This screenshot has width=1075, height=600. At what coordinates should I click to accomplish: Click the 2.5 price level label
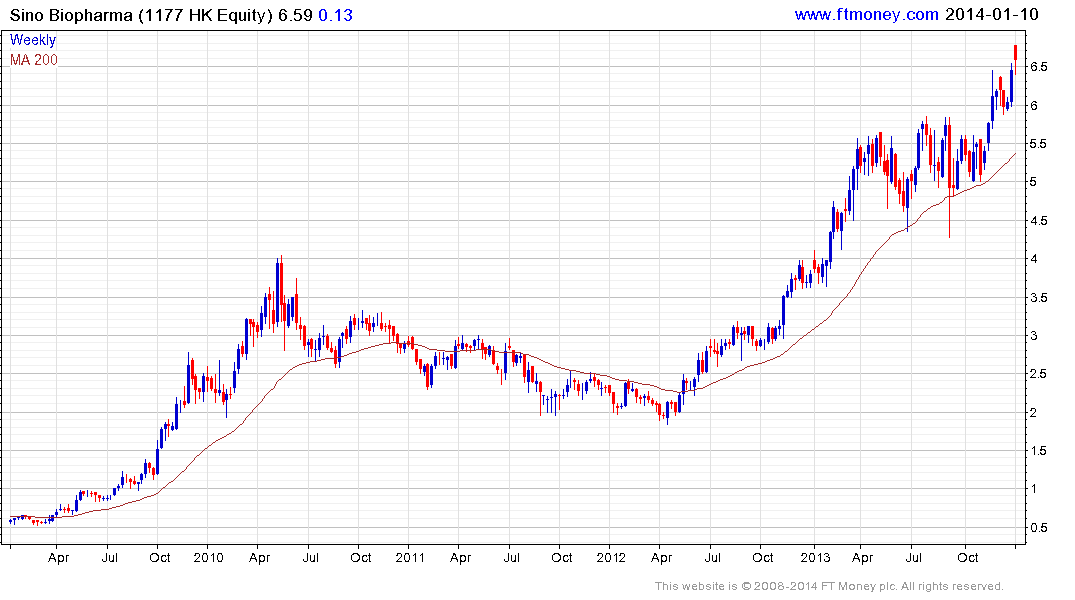click(1037, 374)
